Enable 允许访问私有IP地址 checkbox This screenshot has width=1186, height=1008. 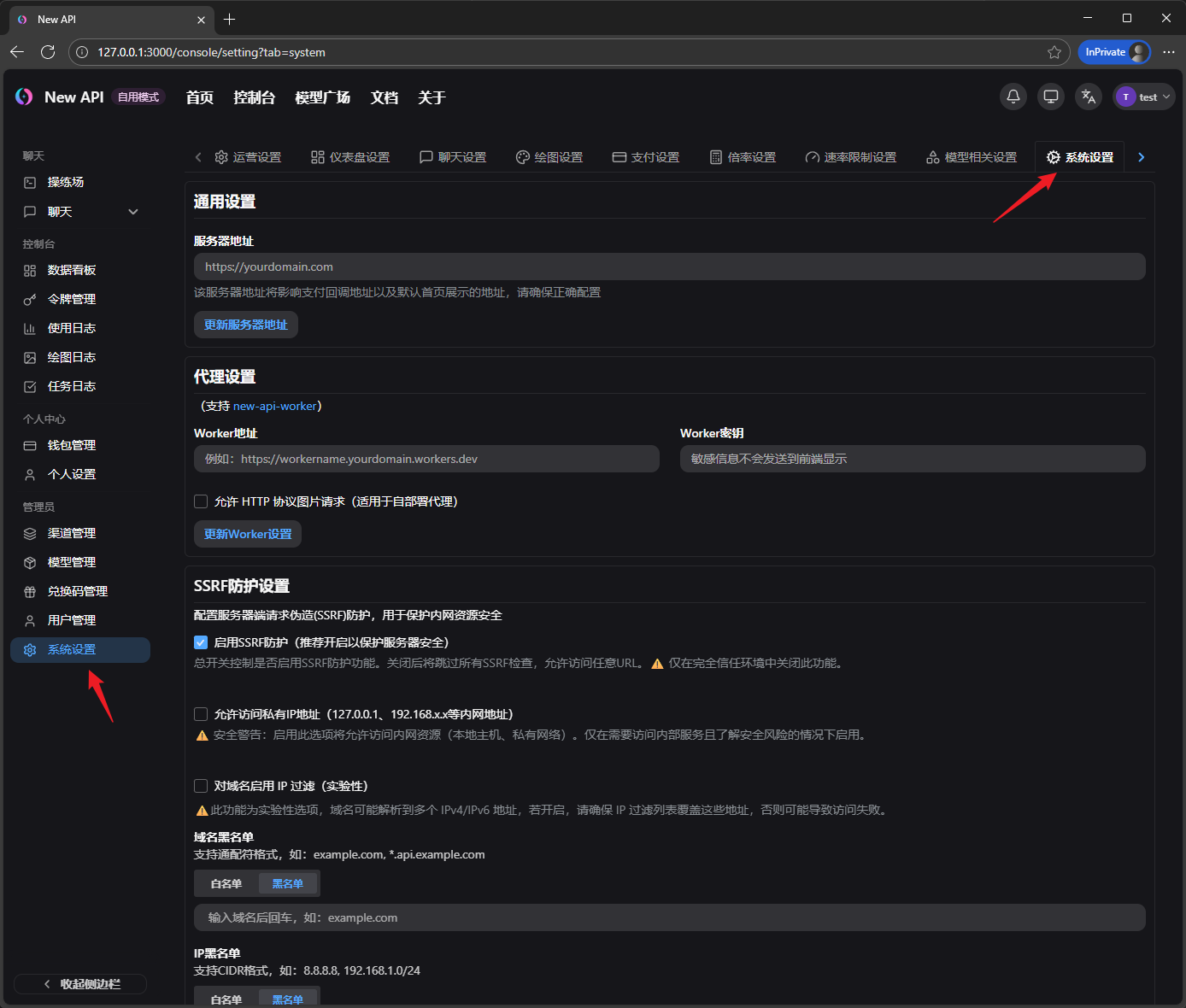point(201,714)
